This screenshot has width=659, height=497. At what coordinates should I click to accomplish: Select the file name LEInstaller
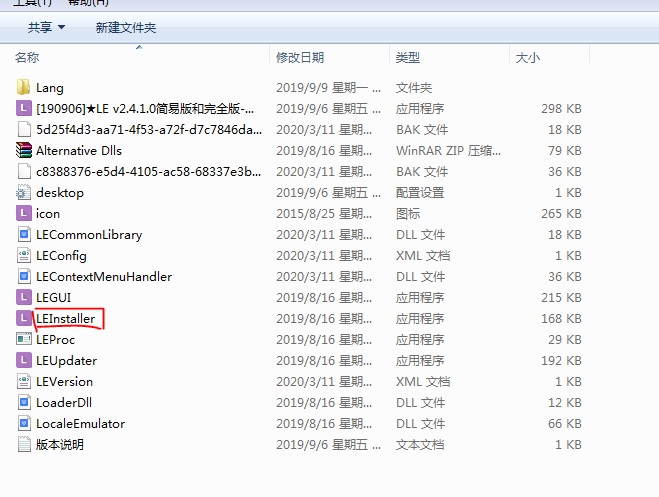[x=66, y=318]
